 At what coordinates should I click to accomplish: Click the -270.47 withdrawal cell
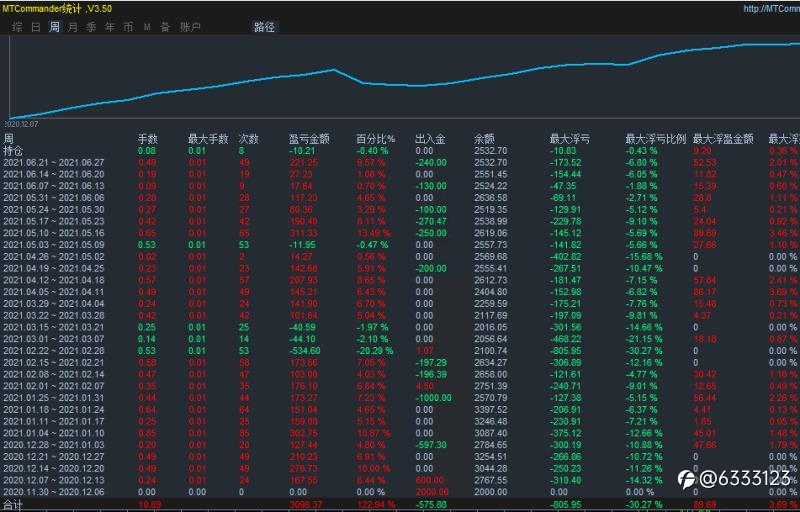[x=431, y=221]
